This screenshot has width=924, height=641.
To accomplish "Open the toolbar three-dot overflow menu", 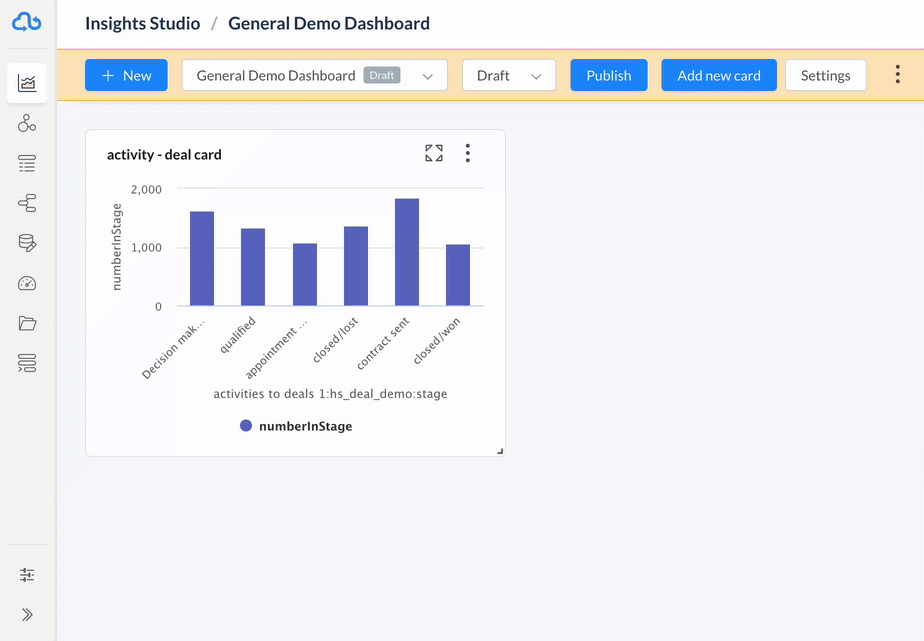I will point(897,74).
